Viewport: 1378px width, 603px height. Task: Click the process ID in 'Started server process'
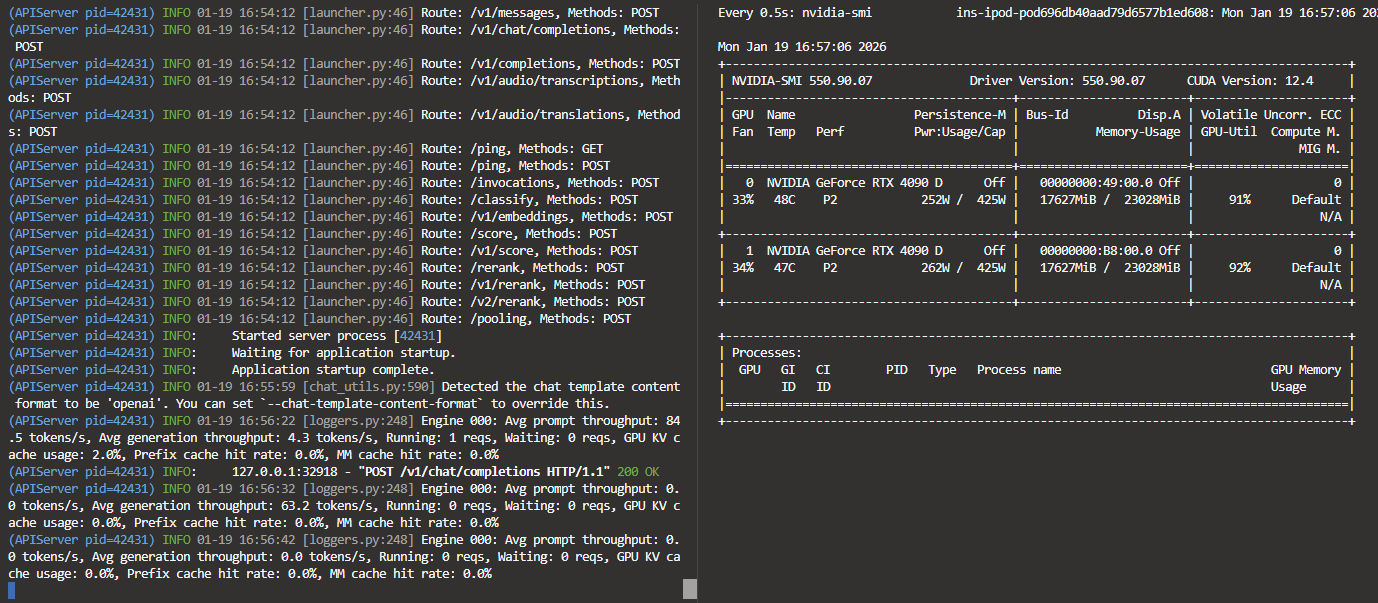[x=417, y=335]
